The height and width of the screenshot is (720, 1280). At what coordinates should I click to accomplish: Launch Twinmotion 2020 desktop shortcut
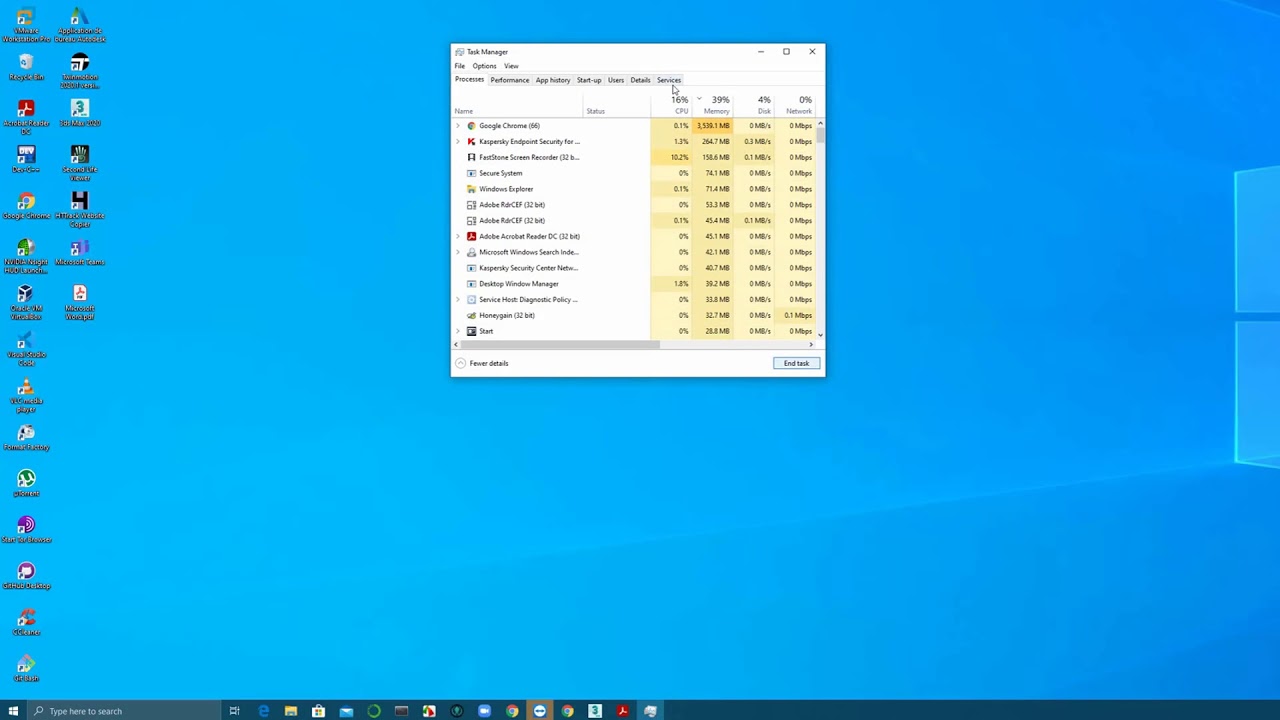pos(80,70)
